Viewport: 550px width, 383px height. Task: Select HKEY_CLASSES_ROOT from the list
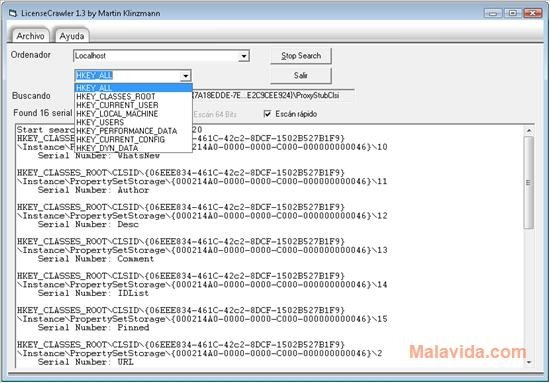[134, 96]
